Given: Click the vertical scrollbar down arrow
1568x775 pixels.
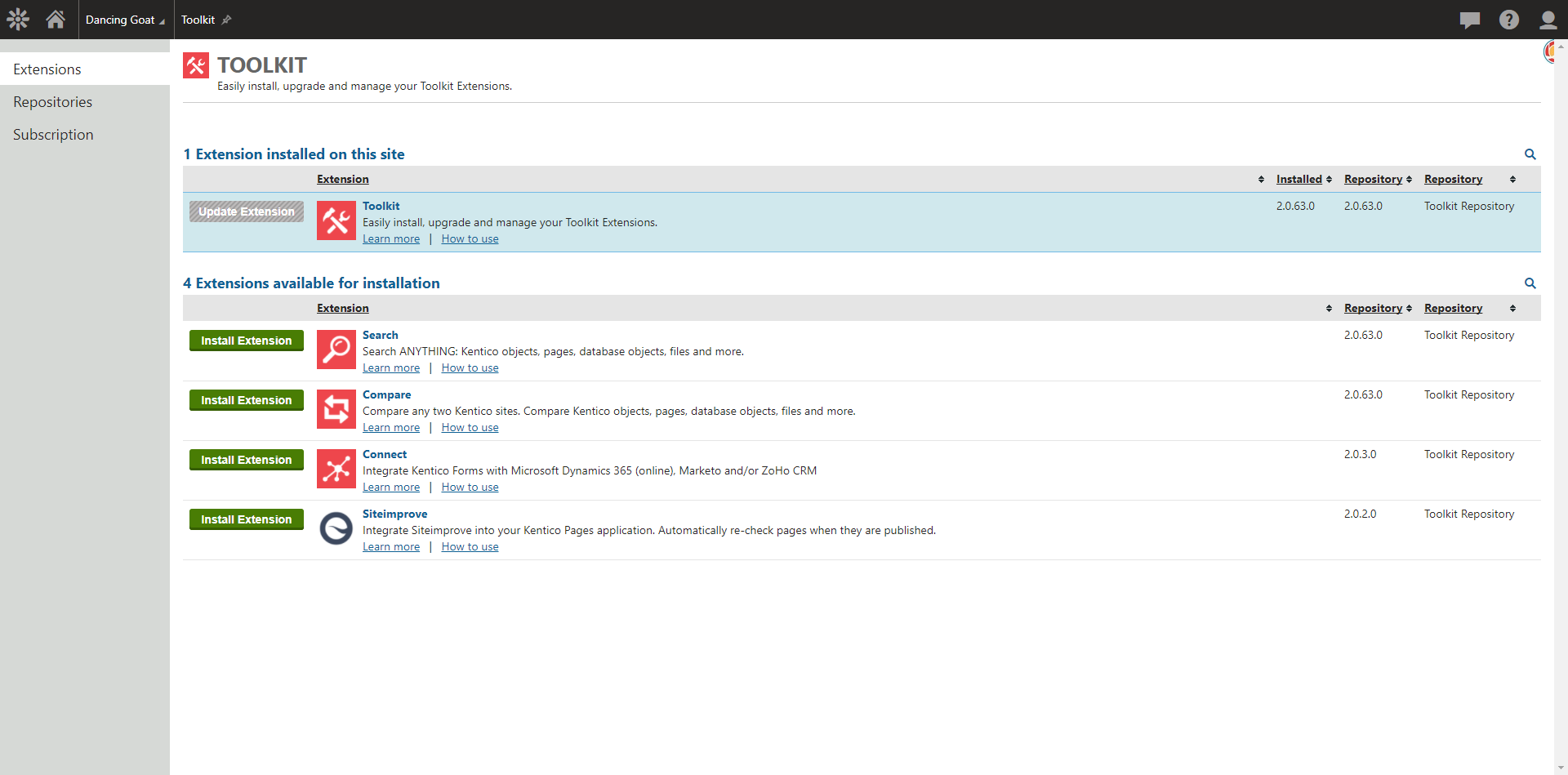Looking at the screenshot, I should [1561, 768].
